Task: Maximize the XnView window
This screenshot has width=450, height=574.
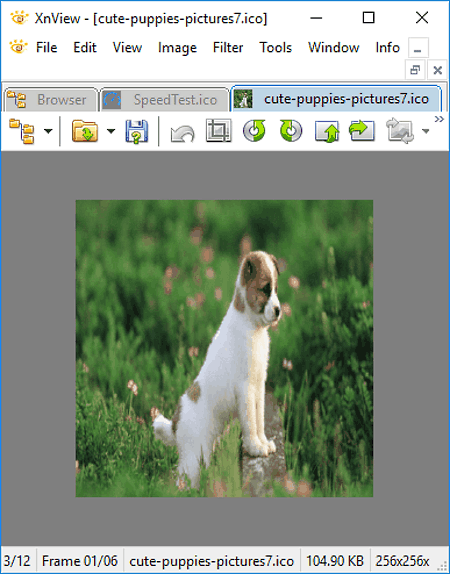Action: tap(368, 18)
